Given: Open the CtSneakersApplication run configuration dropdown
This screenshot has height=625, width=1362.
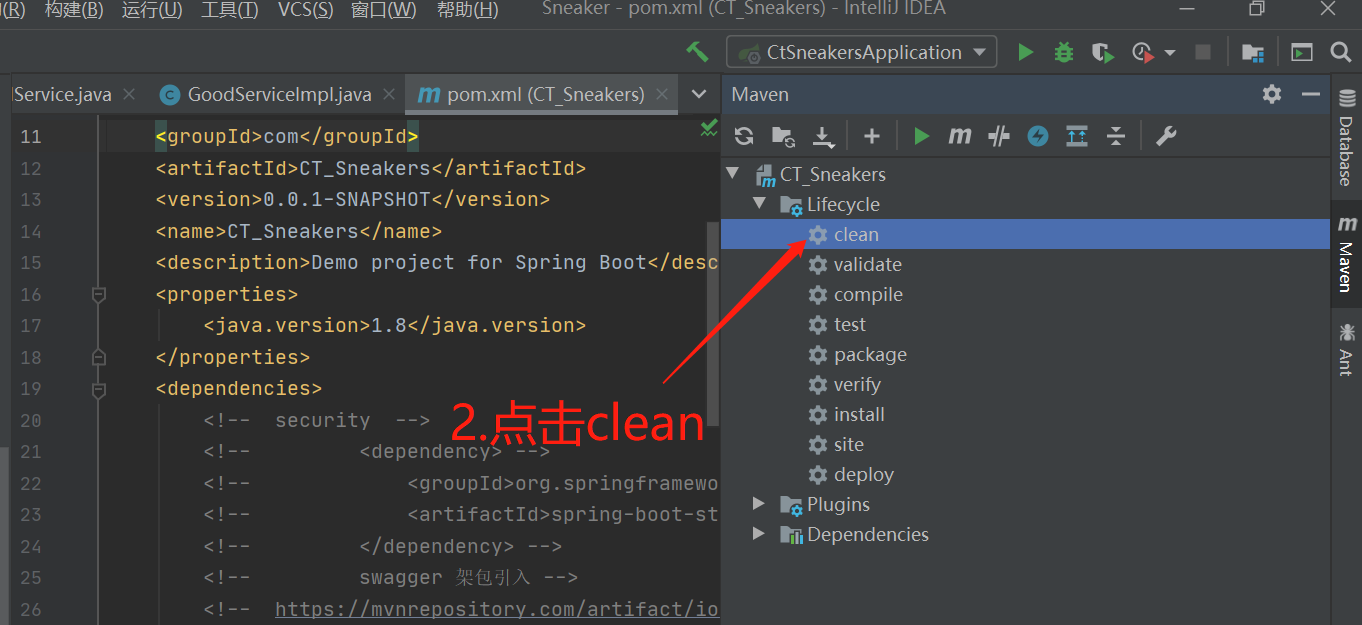Looking at the screenshot, I should [862, 52].
